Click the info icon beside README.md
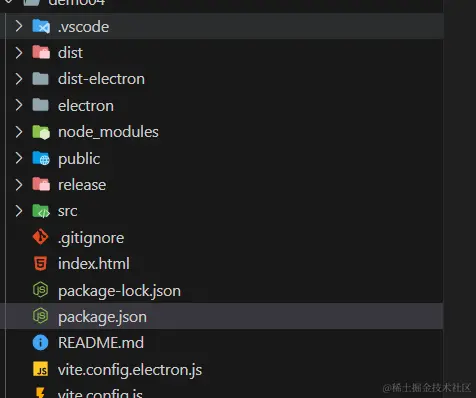Screen dimensions: 476x398 (x=41, y=343)
